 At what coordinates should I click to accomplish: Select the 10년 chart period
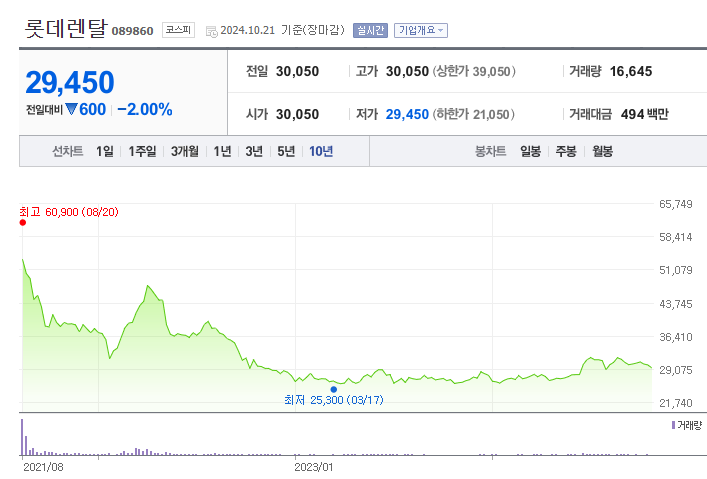[x=321, y=151]
